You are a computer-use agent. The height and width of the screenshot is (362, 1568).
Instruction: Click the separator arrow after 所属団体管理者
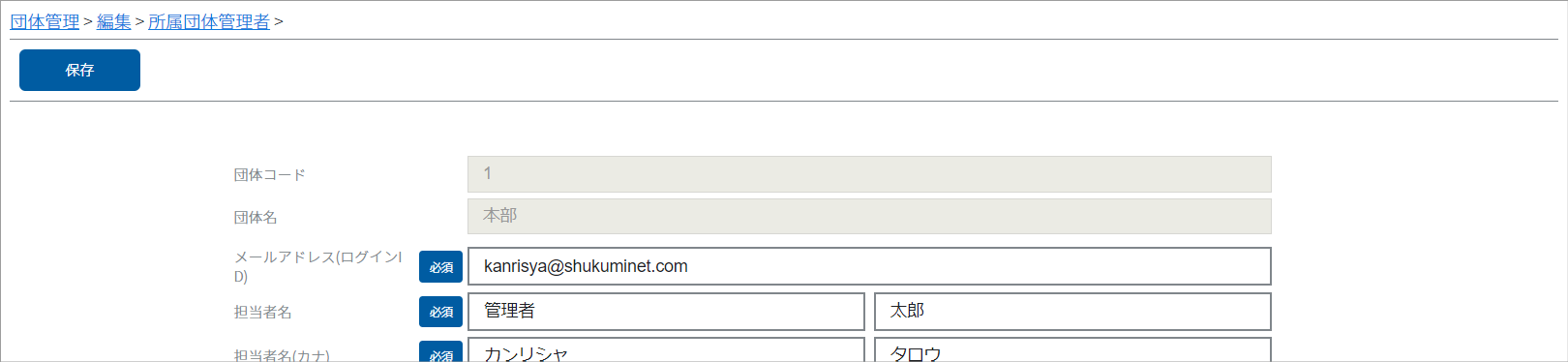pos(279,21)
